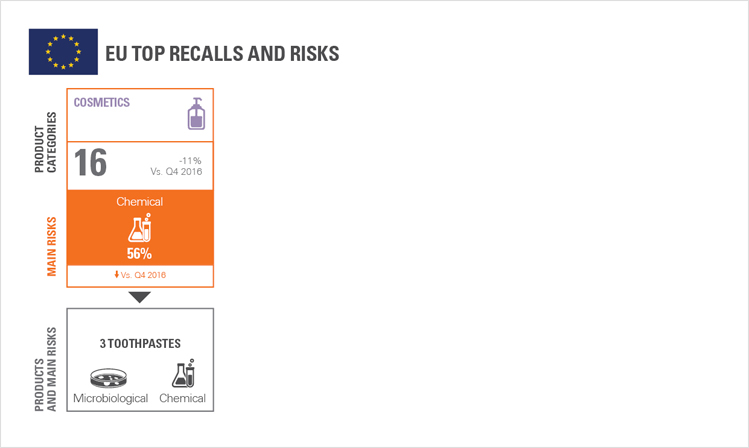The image size is (749, 448).
Task: Click the EU TOP RECALLS AND RISKS title
Action: pos(222,53)
